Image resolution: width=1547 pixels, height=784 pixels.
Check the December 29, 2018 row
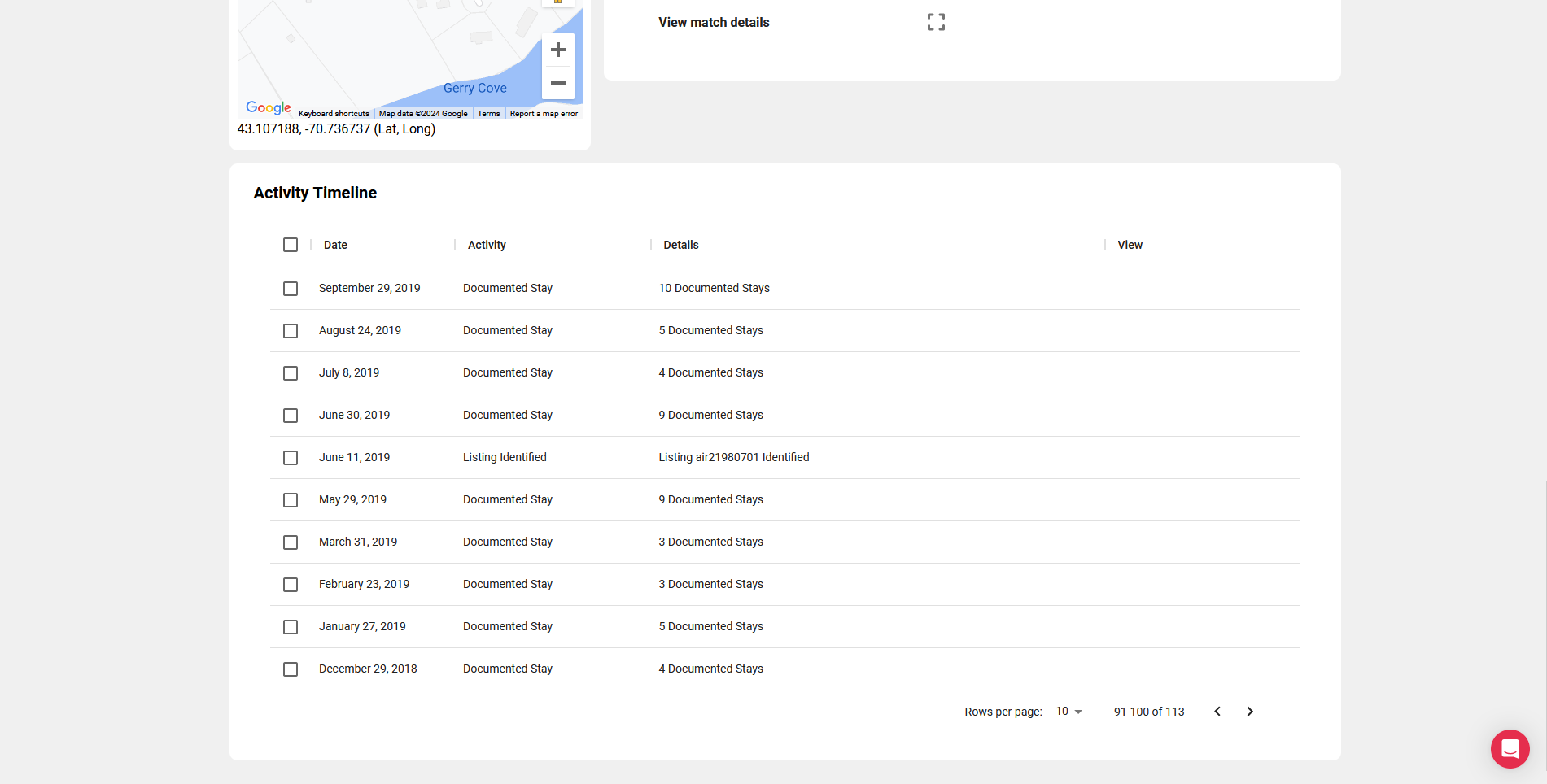point(291,669)
